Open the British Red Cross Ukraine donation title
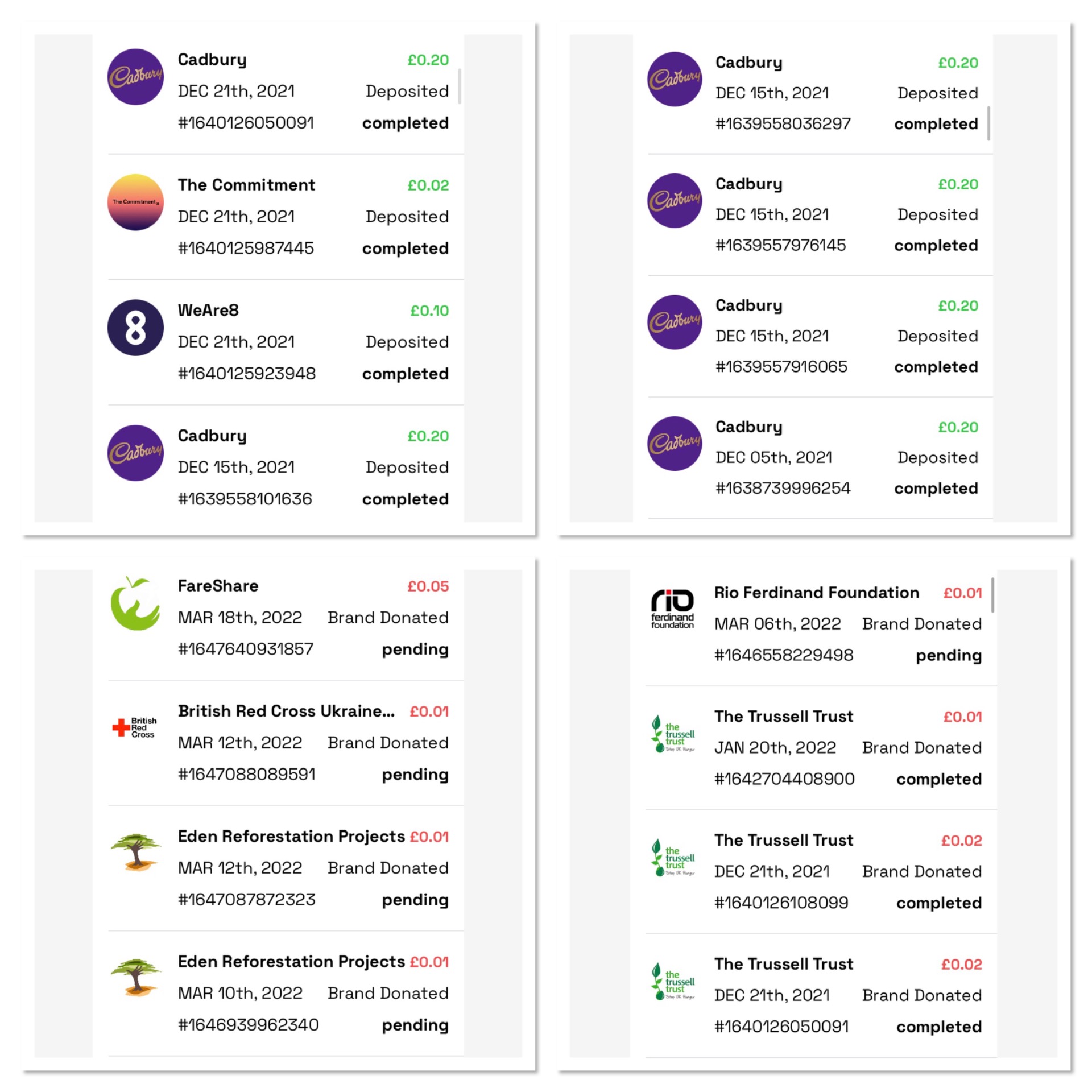Screen dimensions: 1092x1092 tap(286, 711)
